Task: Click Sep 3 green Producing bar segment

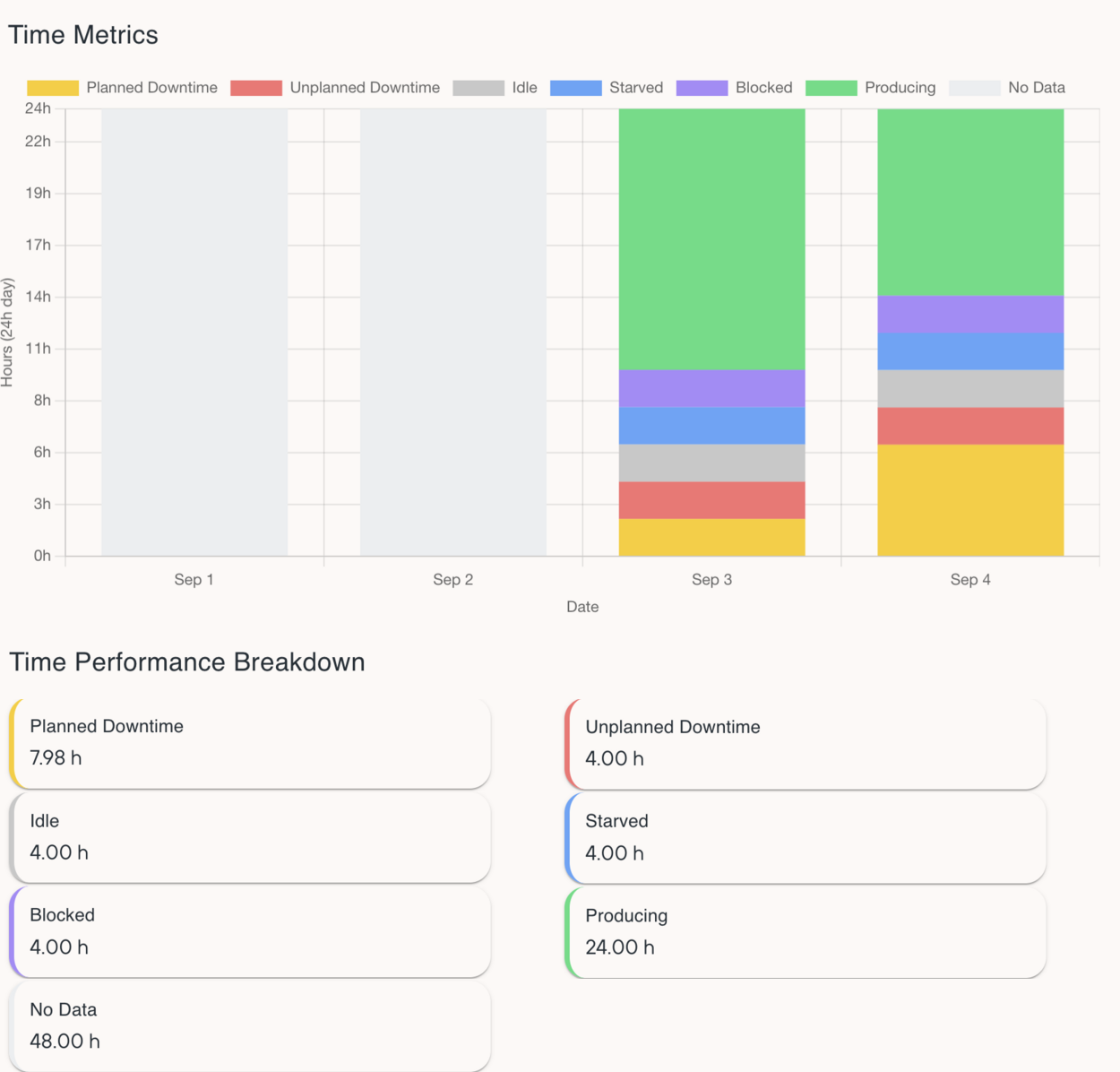Action: [712, 239]
